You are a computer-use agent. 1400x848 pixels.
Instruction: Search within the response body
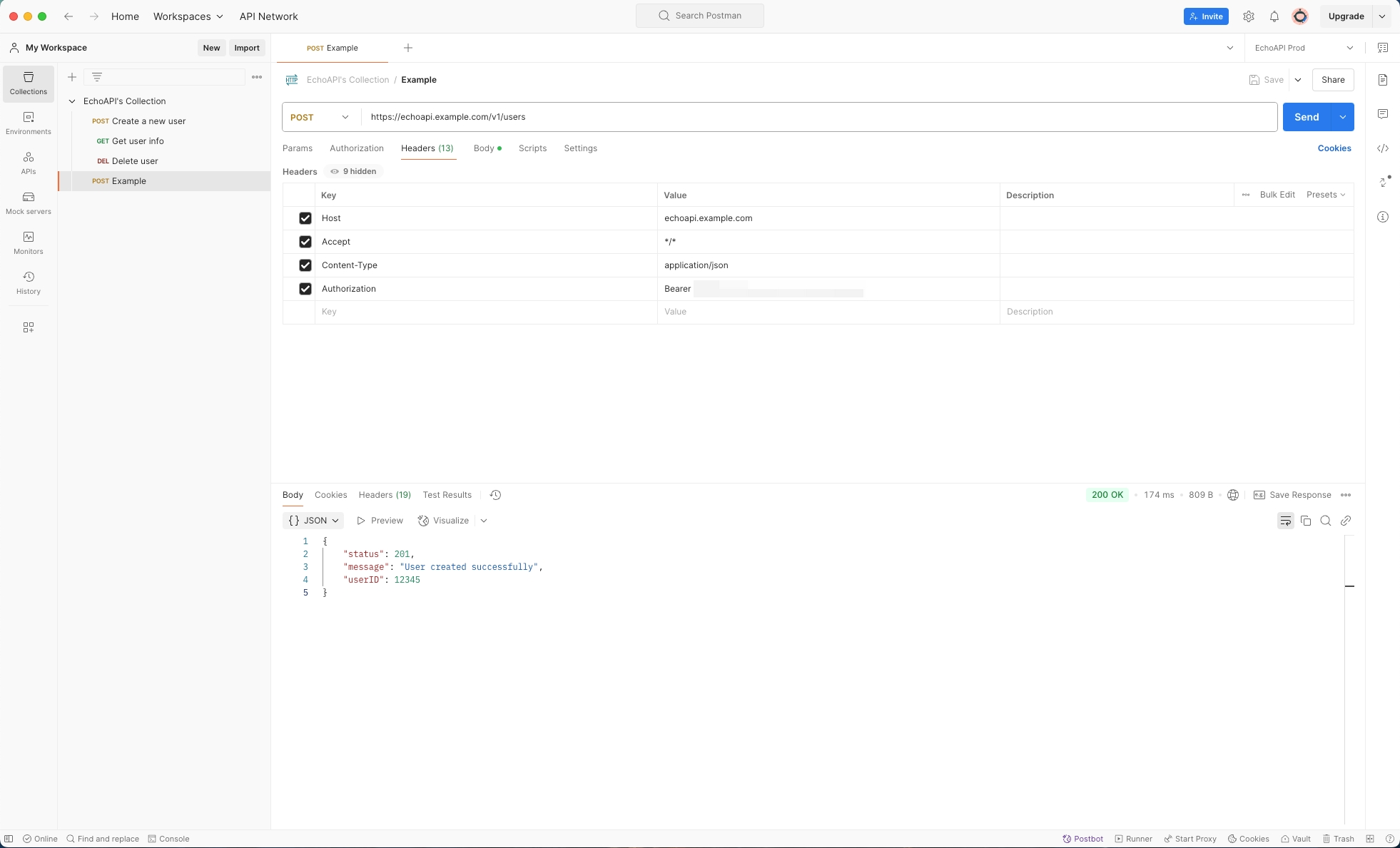pos(1326,521)
